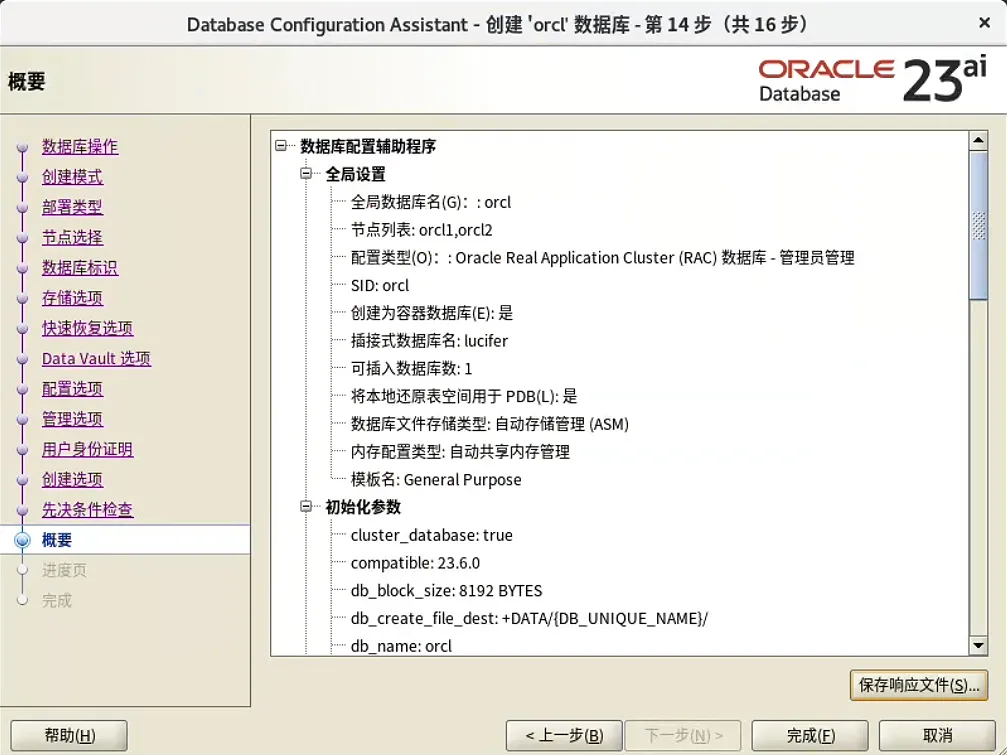The width and height of the screenshot is (1007, 755).
Task: Click the scrollbar up arrow
Action: point(979,139)
